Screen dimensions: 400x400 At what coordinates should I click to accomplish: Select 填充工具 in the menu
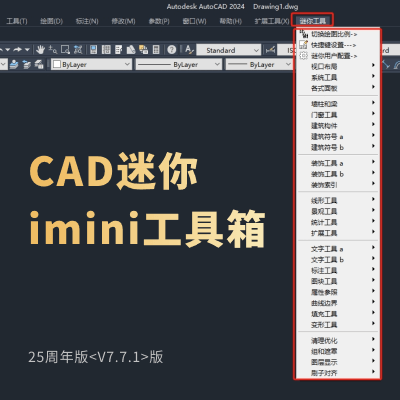[x=337, y=314]
